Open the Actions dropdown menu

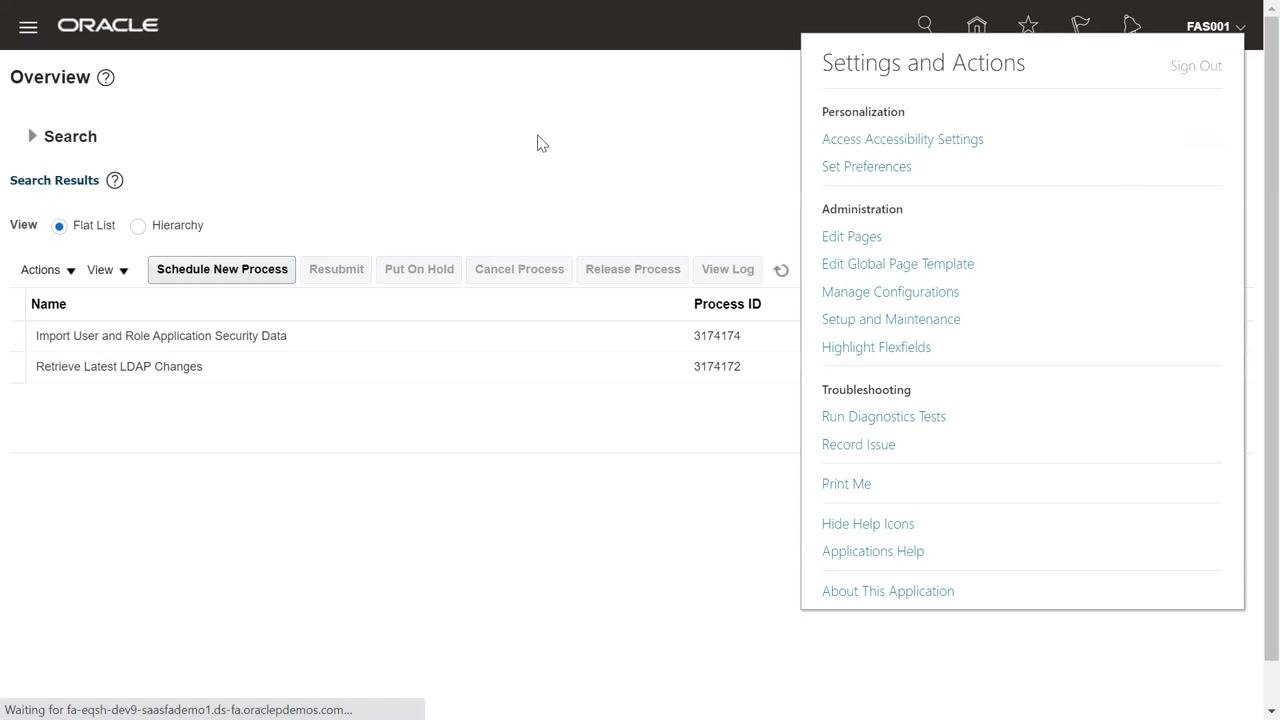(48, 270)
